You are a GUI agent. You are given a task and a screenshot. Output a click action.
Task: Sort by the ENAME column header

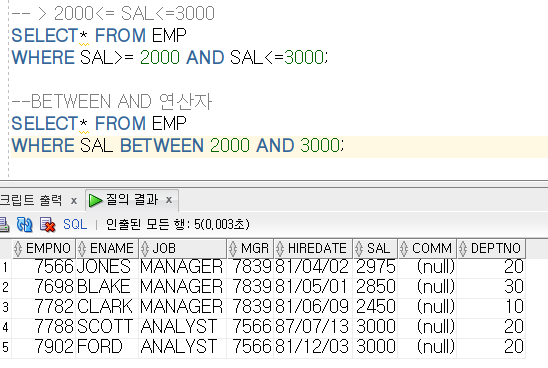tap(107, 248)
